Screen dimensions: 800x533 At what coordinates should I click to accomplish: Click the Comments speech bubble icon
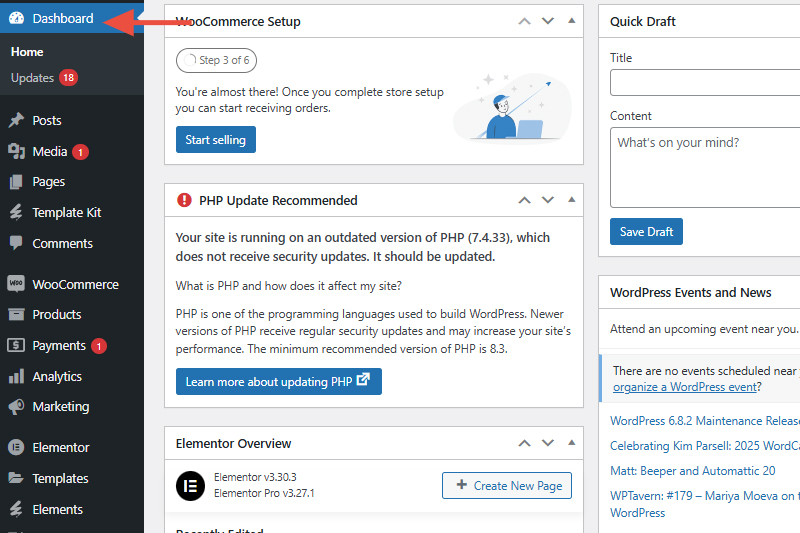click(16, 243)
